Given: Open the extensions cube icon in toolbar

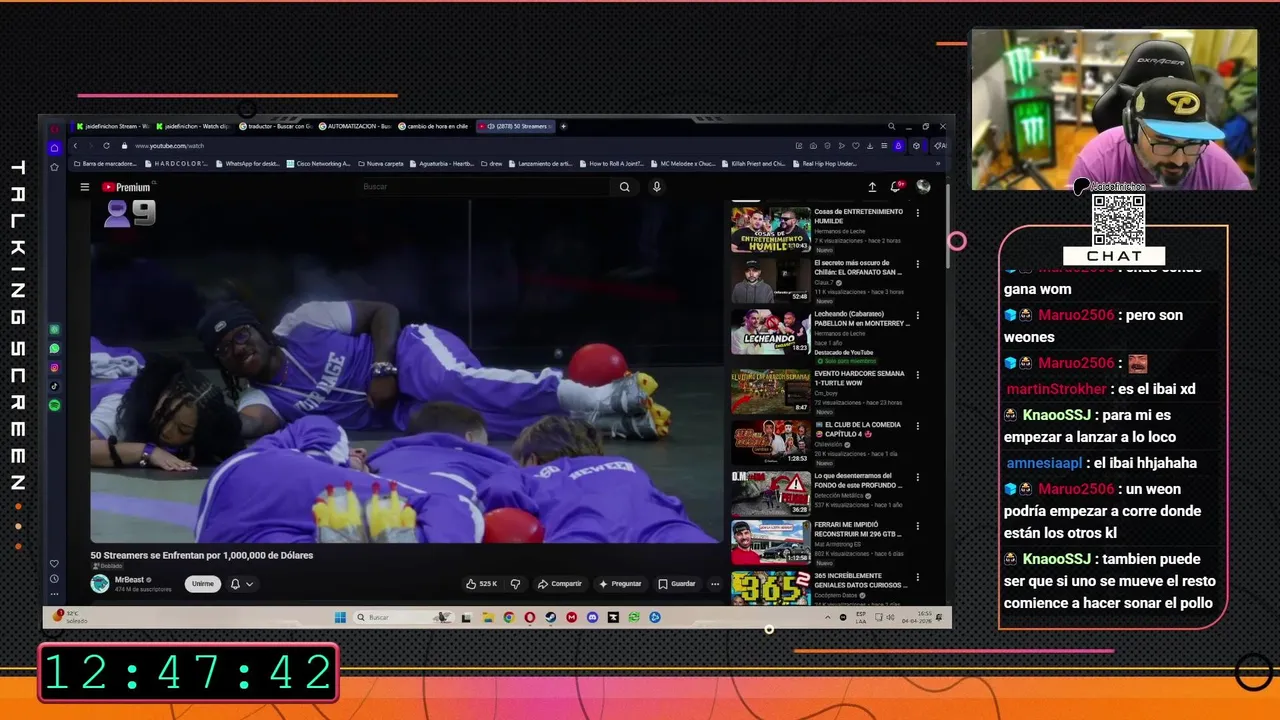Looking at the screenshot, I should [x=916, y=146].
